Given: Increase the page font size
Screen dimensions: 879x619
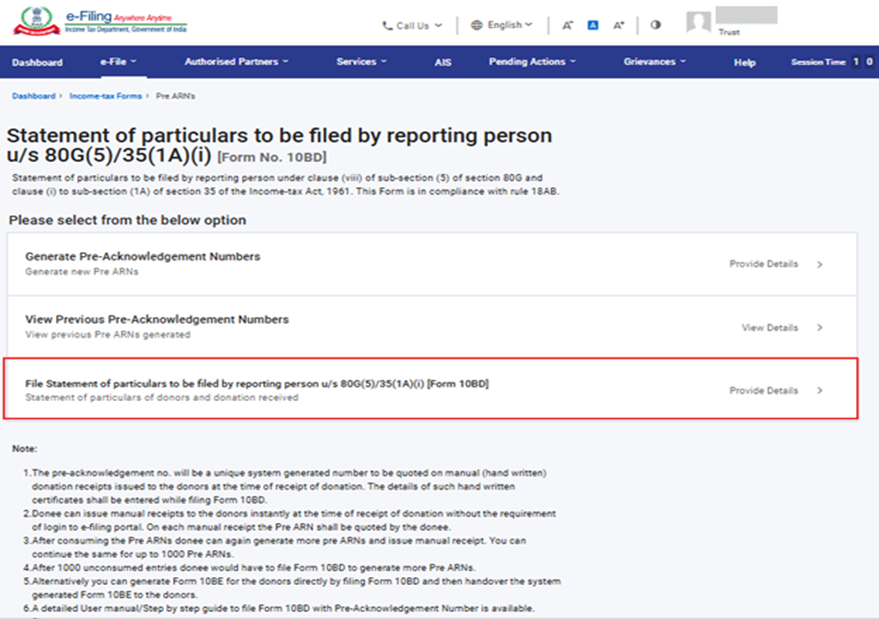Looking at the screenshot, I should (x=619, y=25).
